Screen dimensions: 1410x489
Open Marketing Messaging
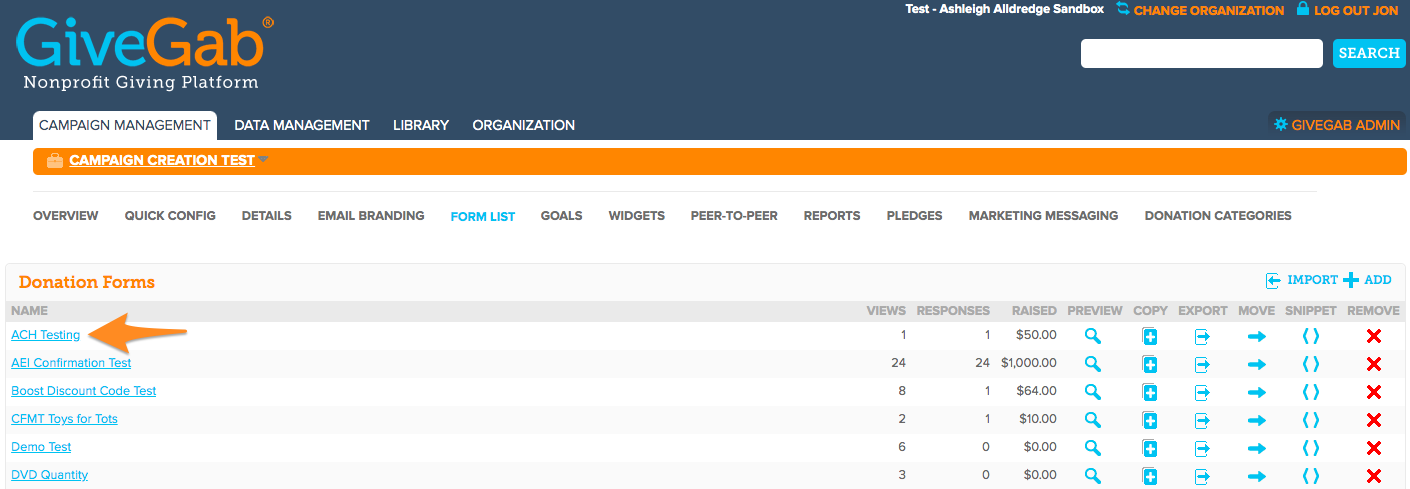tap(1044, 216)
